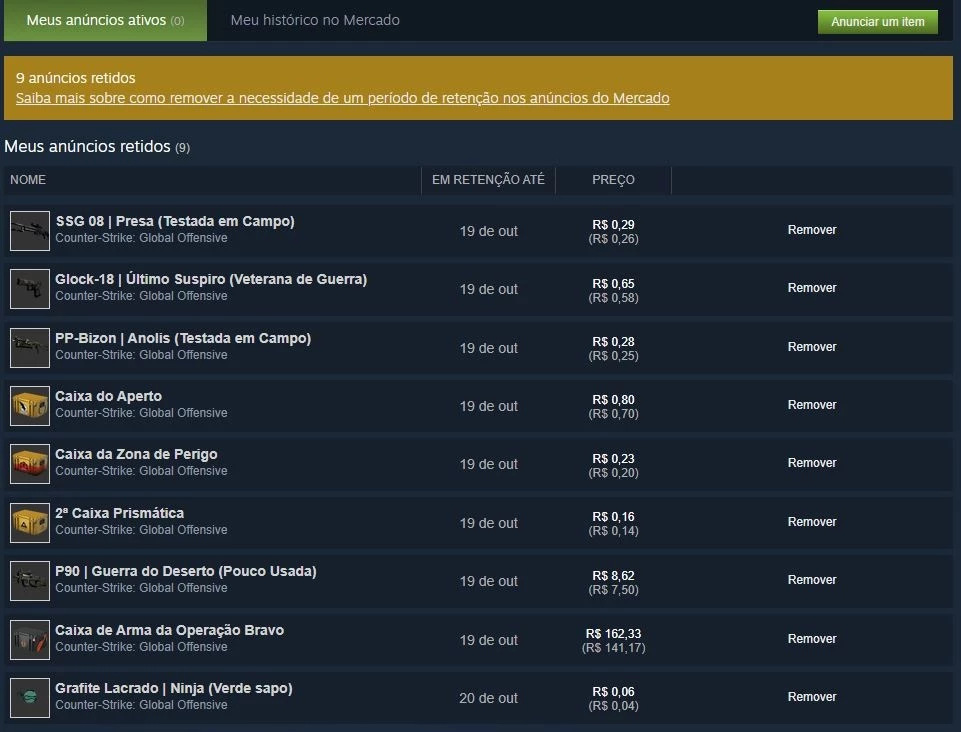The width and height of the screenshot is (961, 732).
Task: Remove the SSG 08 Presa listing
Action: point(811,230)
